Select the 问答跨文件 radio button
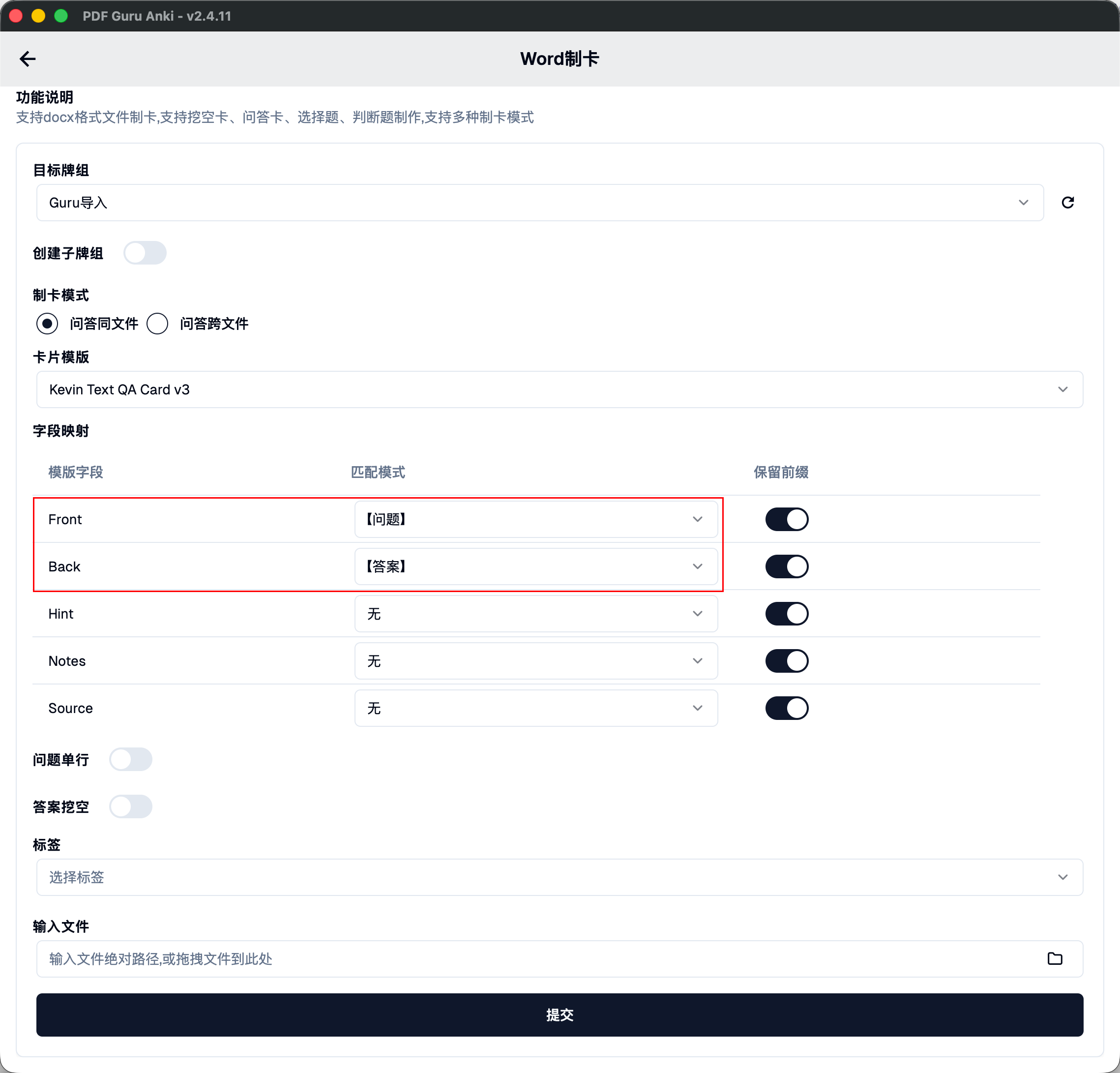 click(157, 324)
